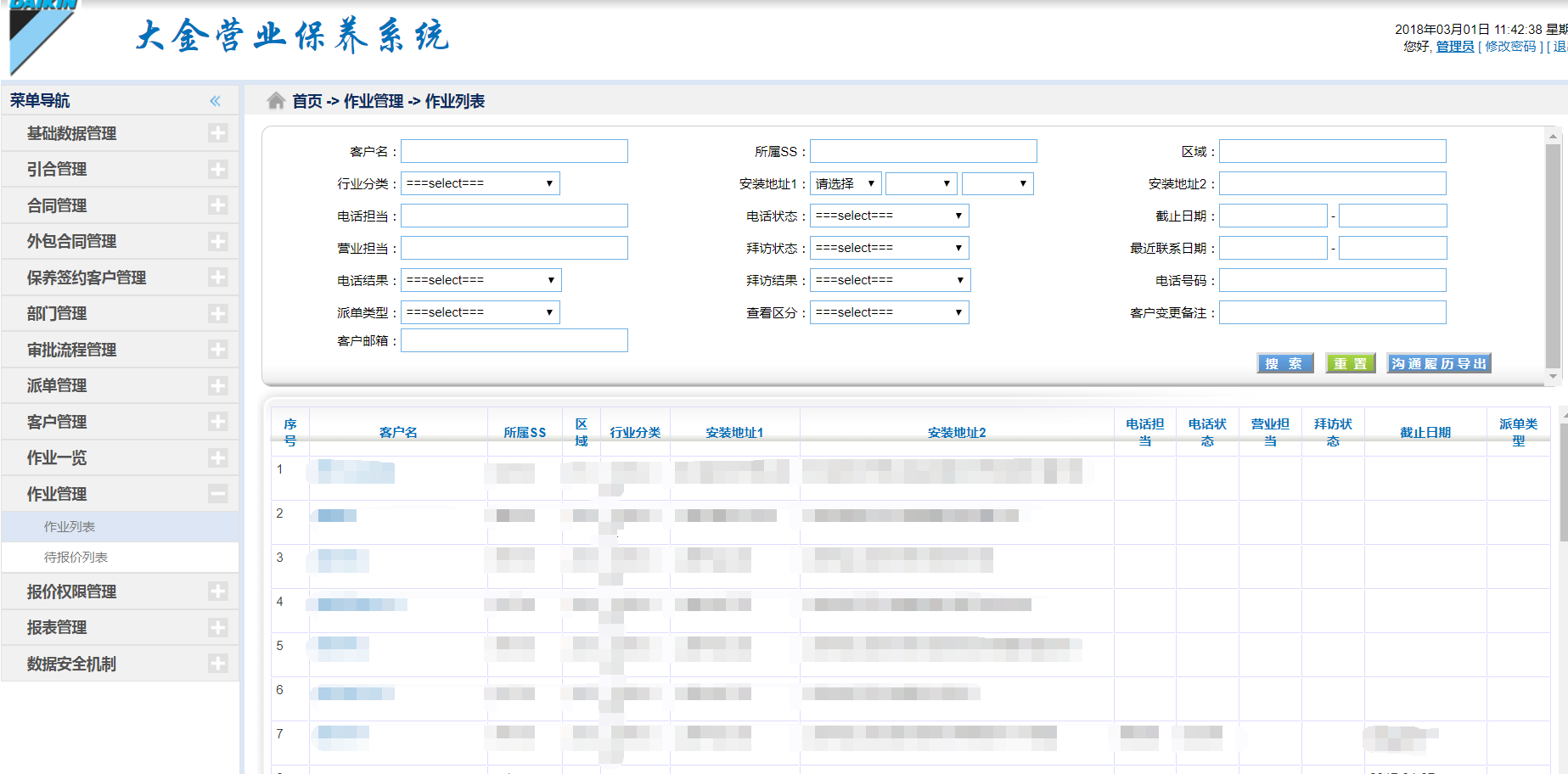
Task: Click the 搜索 button
Action: tap(1285, 363)
